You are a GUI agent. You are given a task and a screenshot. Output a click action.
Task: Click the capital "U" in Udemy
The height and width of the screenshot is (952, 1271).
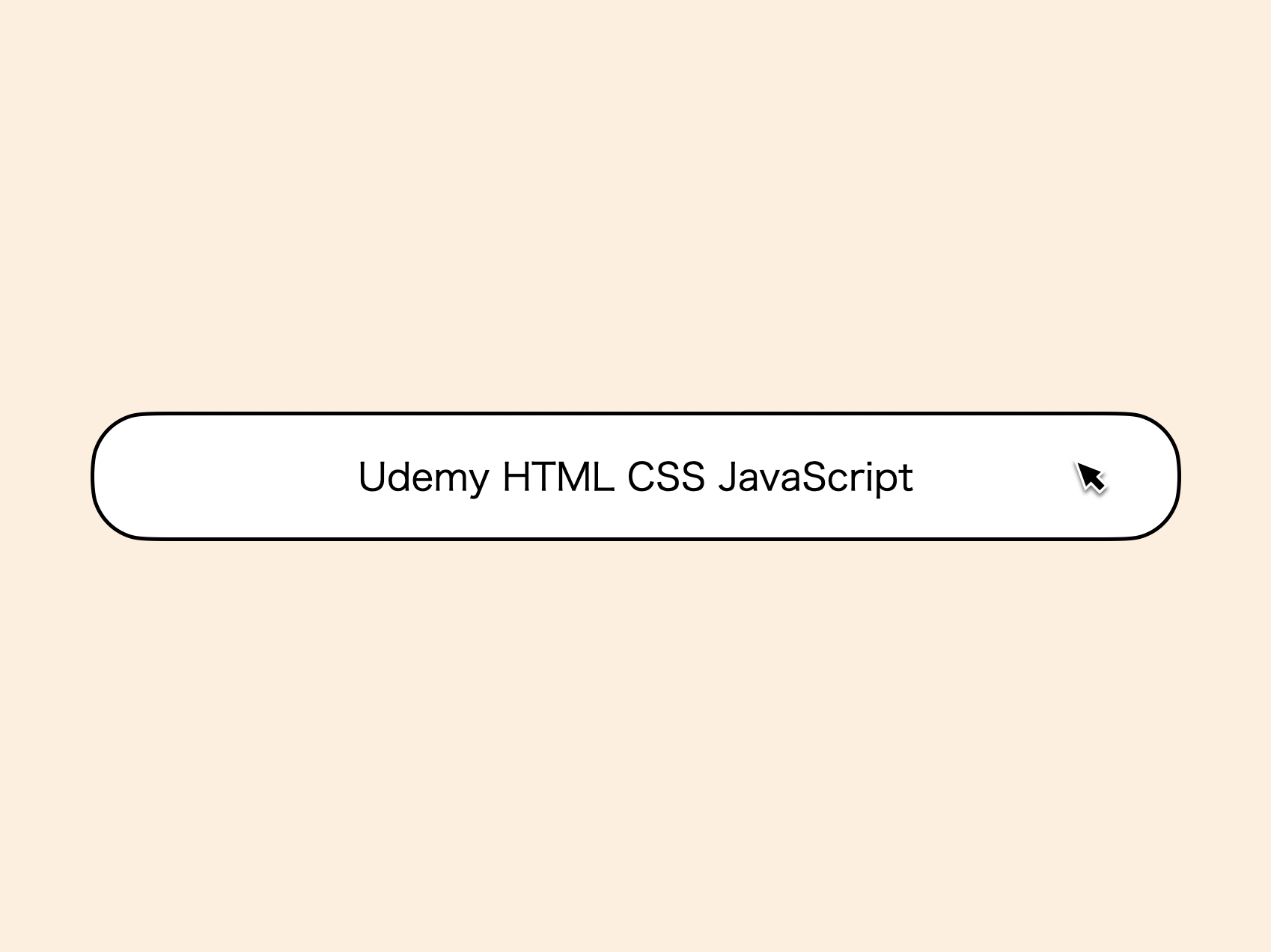tap(371, 477)
